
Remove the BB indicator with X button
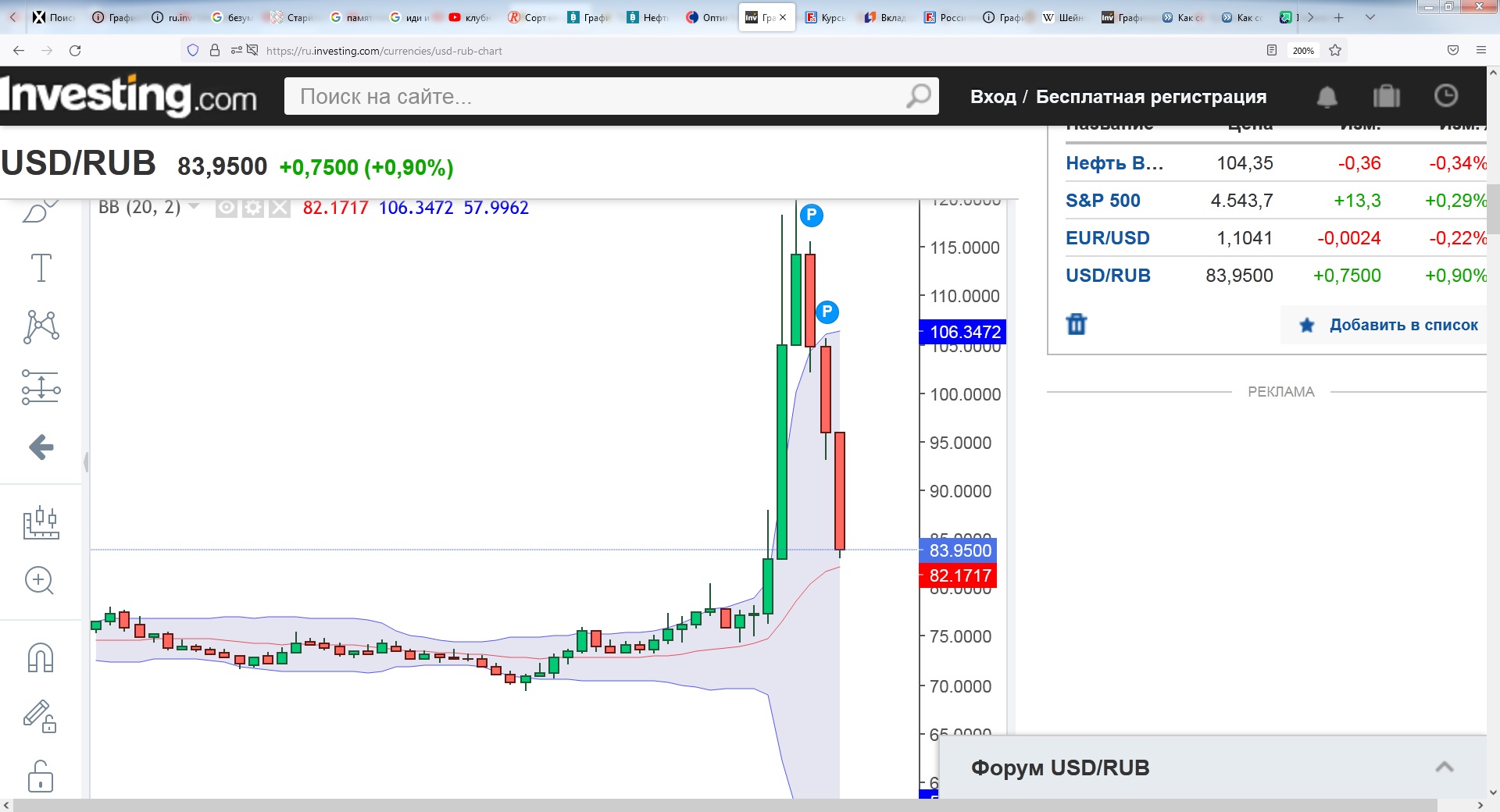(280, 208)
